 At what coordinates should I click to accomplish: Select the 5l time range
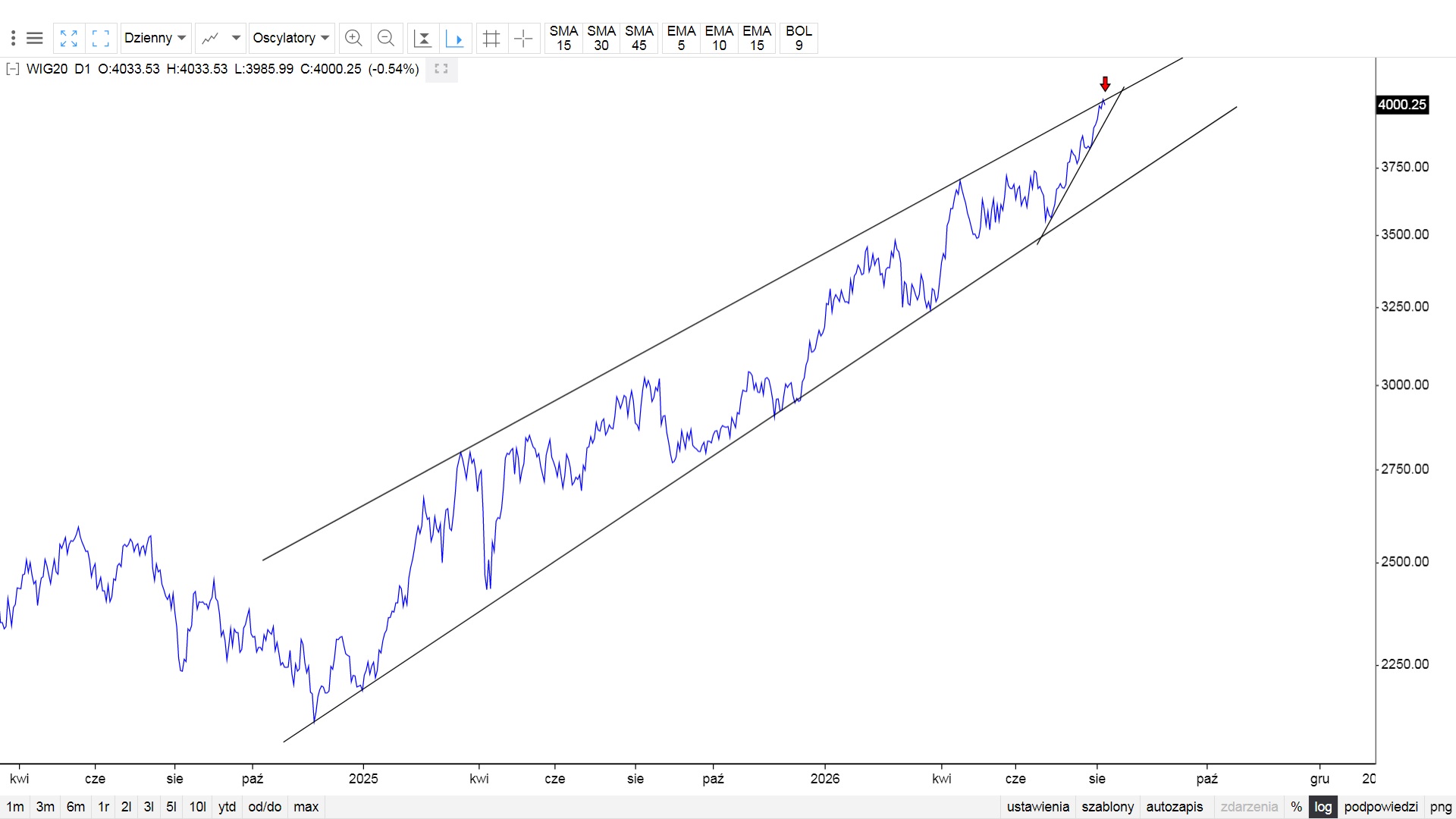pos(171,807)
